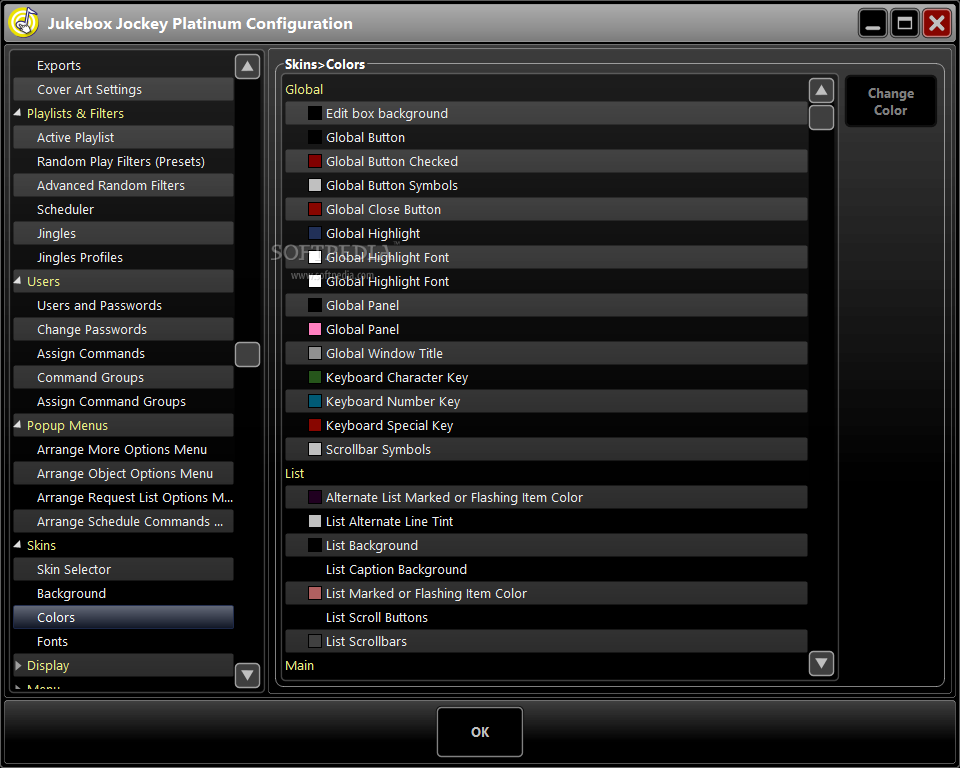Open Cover Art Settings
The image size is (960, 768).
(x=123, y=89)
